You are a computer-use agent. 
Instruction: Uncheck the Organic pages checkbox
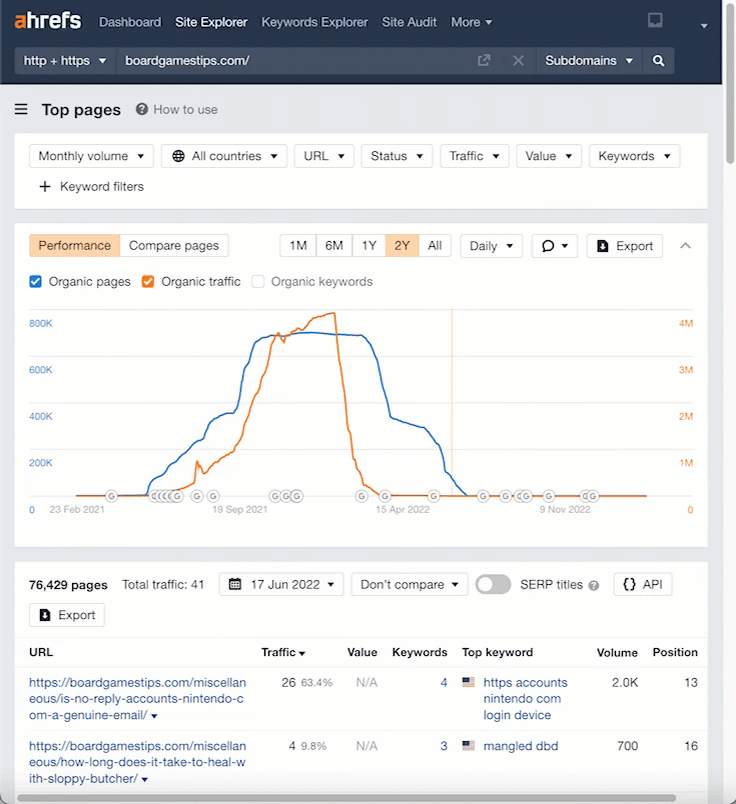[36, 282]
